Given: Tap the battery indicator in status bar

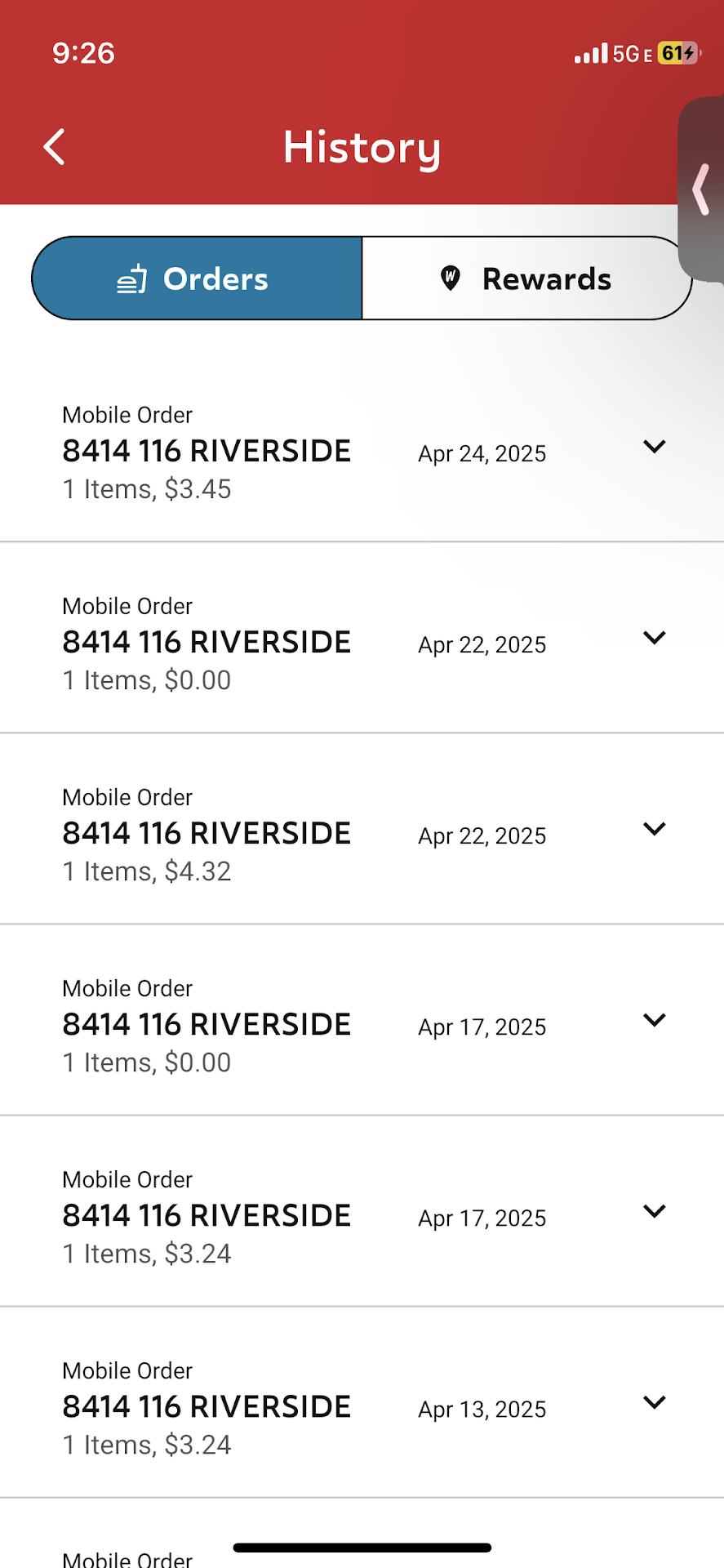Looking at the screenshot, I should (678, 54).
